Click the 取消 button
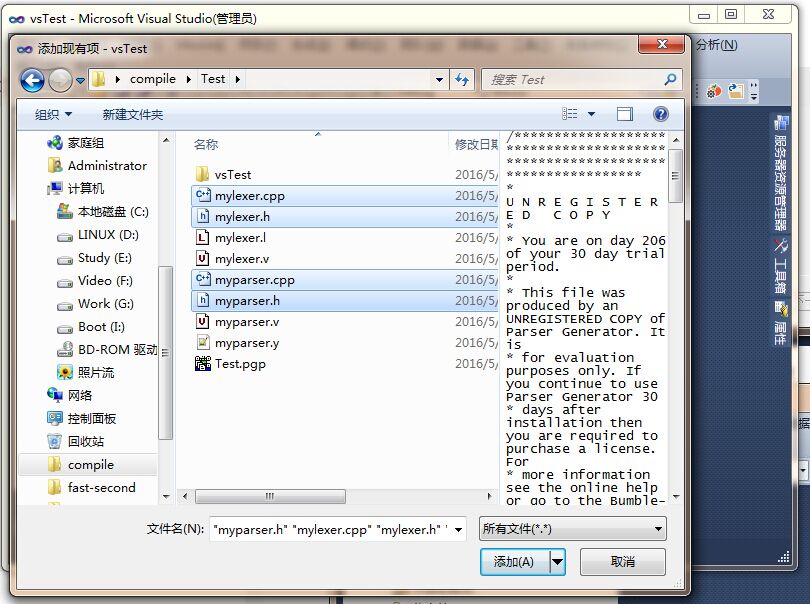 [x=622, y=562]
